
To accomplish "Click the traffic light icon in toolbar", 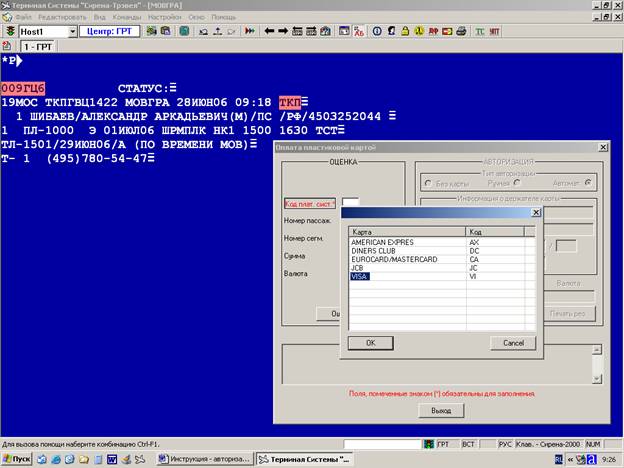I will [10, 31].
